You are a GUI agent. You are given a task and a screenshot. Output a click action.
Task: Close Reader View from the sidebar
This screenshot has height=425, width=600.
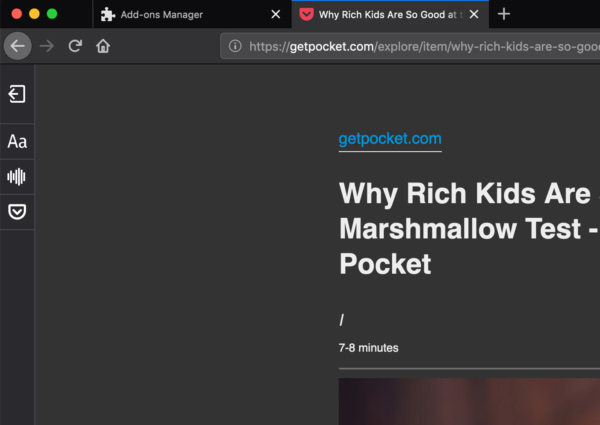pos(17,94)
